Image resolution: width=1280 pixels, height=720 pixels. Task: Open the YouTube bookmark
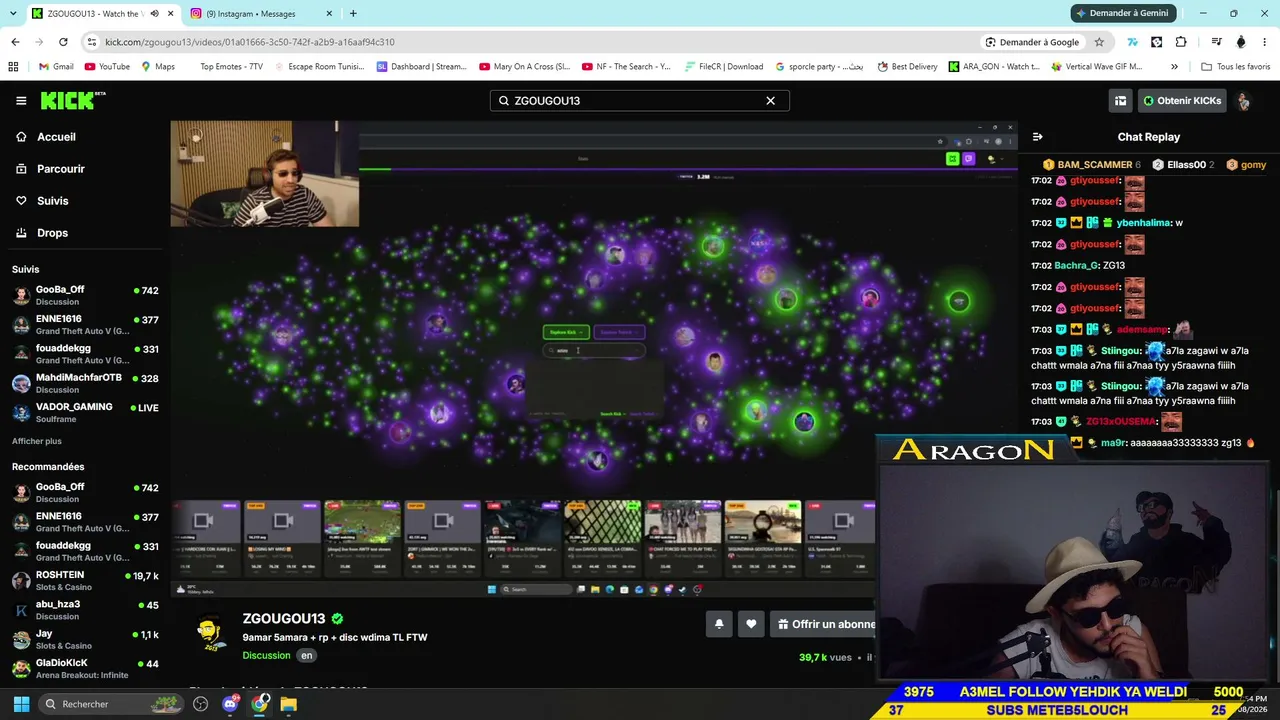tap(107, 67)
